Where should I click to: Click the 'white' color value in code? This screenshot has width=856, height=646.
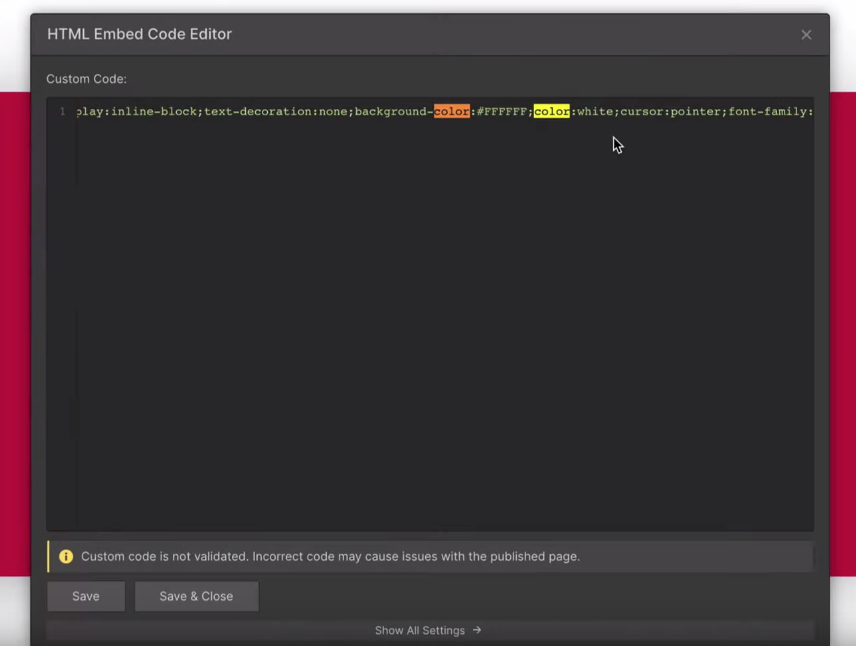click(x=595, y=111)
